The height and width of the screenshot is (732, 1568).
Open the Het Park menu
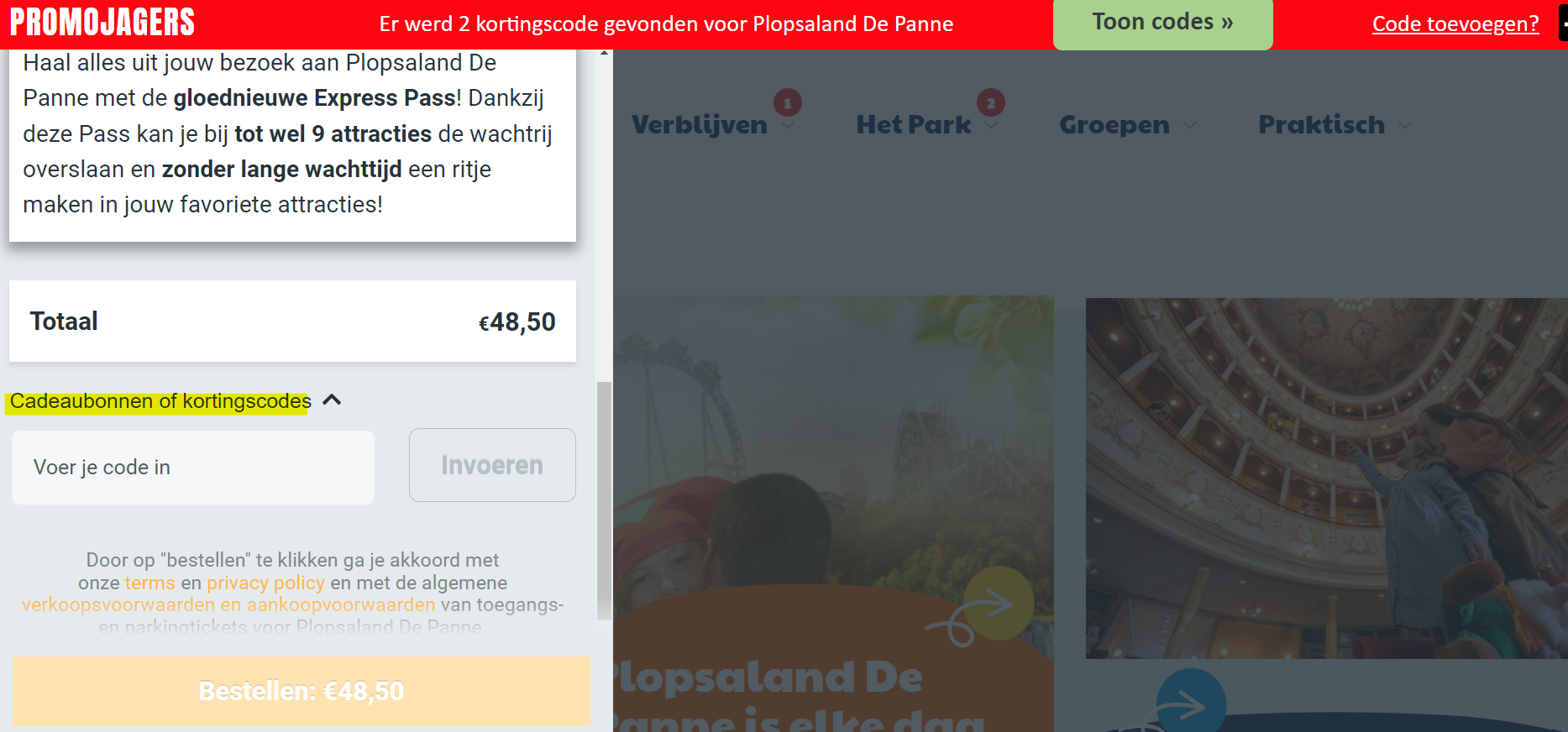point(913,125)
